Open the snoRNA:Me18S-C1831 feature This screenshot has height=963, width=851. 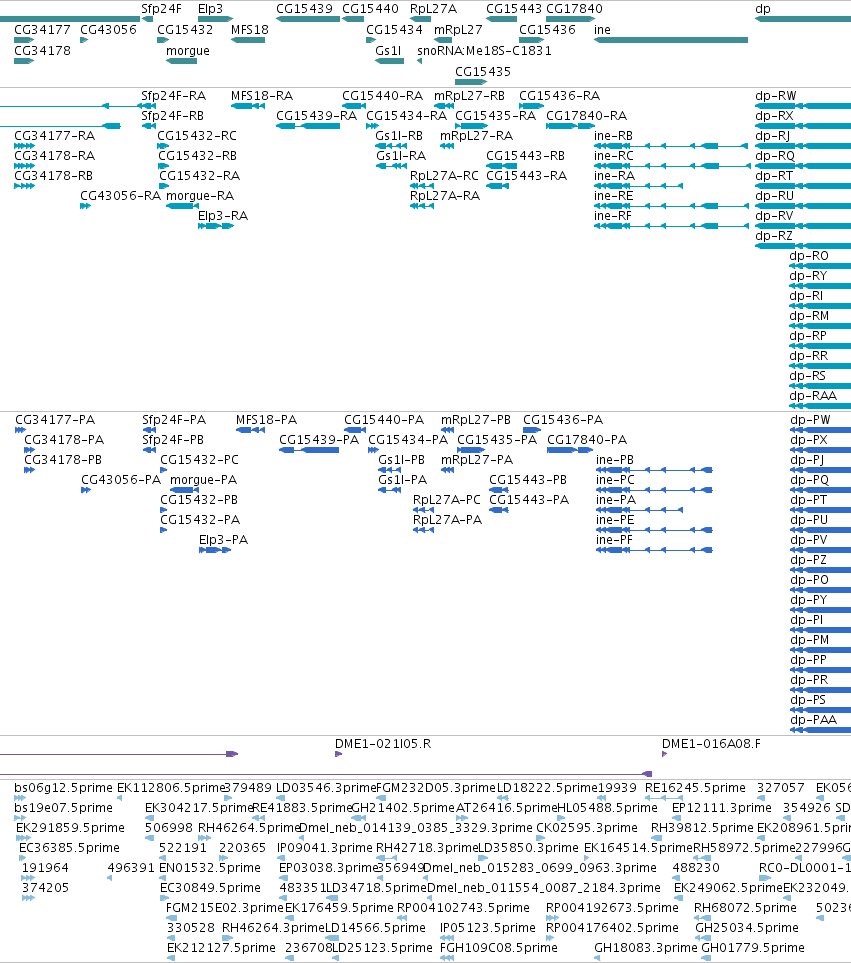[419, 61]
